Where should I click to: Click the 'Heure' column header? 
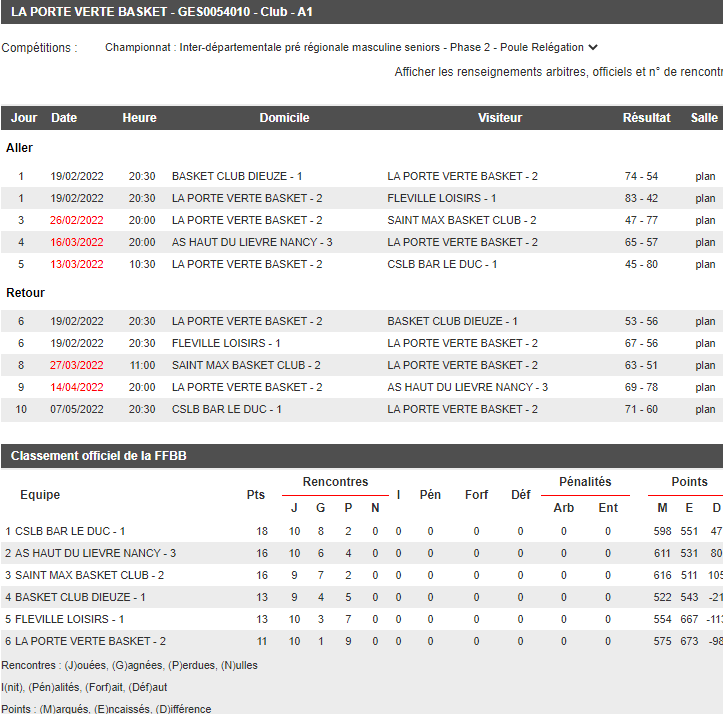coord(139,118)
